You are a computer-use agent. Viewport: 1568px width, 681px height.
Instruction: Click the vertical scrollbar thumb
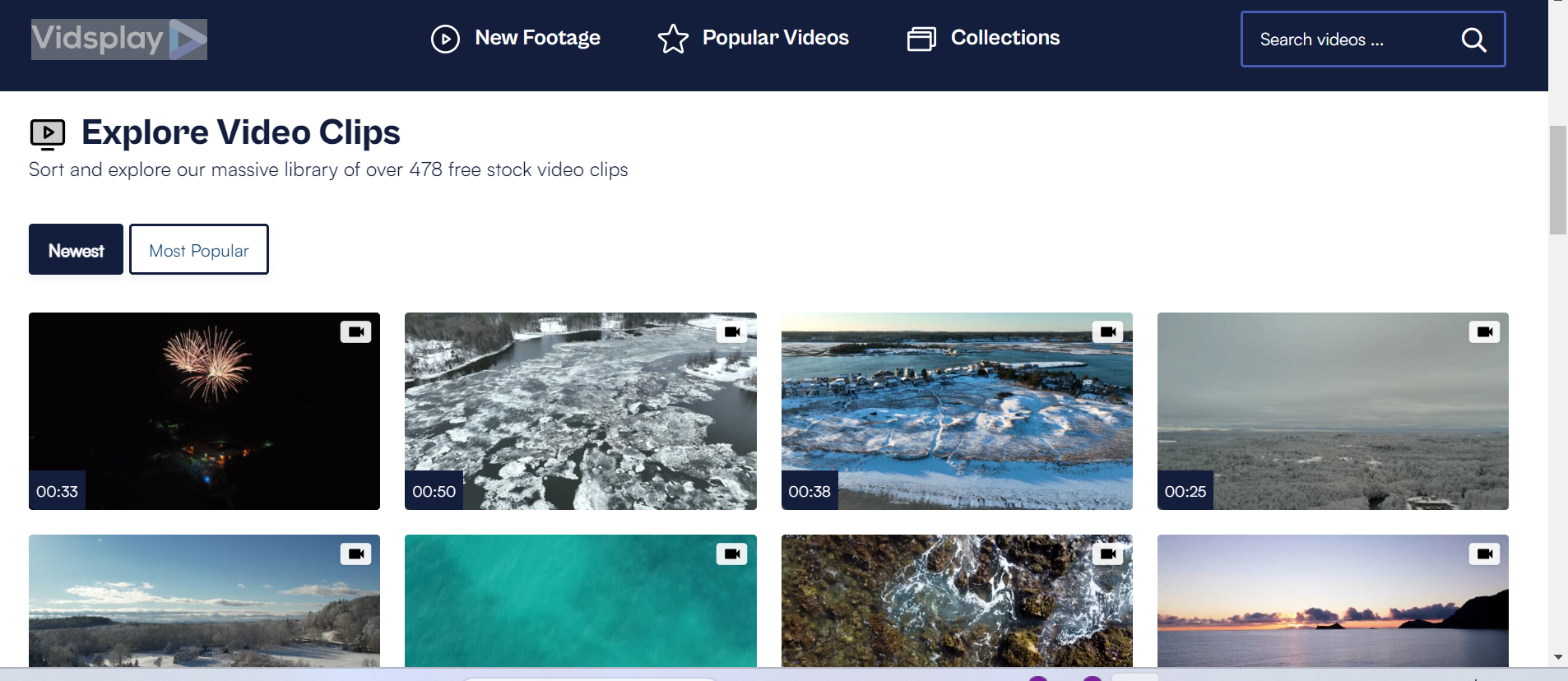pyautogui.click(x=1557, y=180)
